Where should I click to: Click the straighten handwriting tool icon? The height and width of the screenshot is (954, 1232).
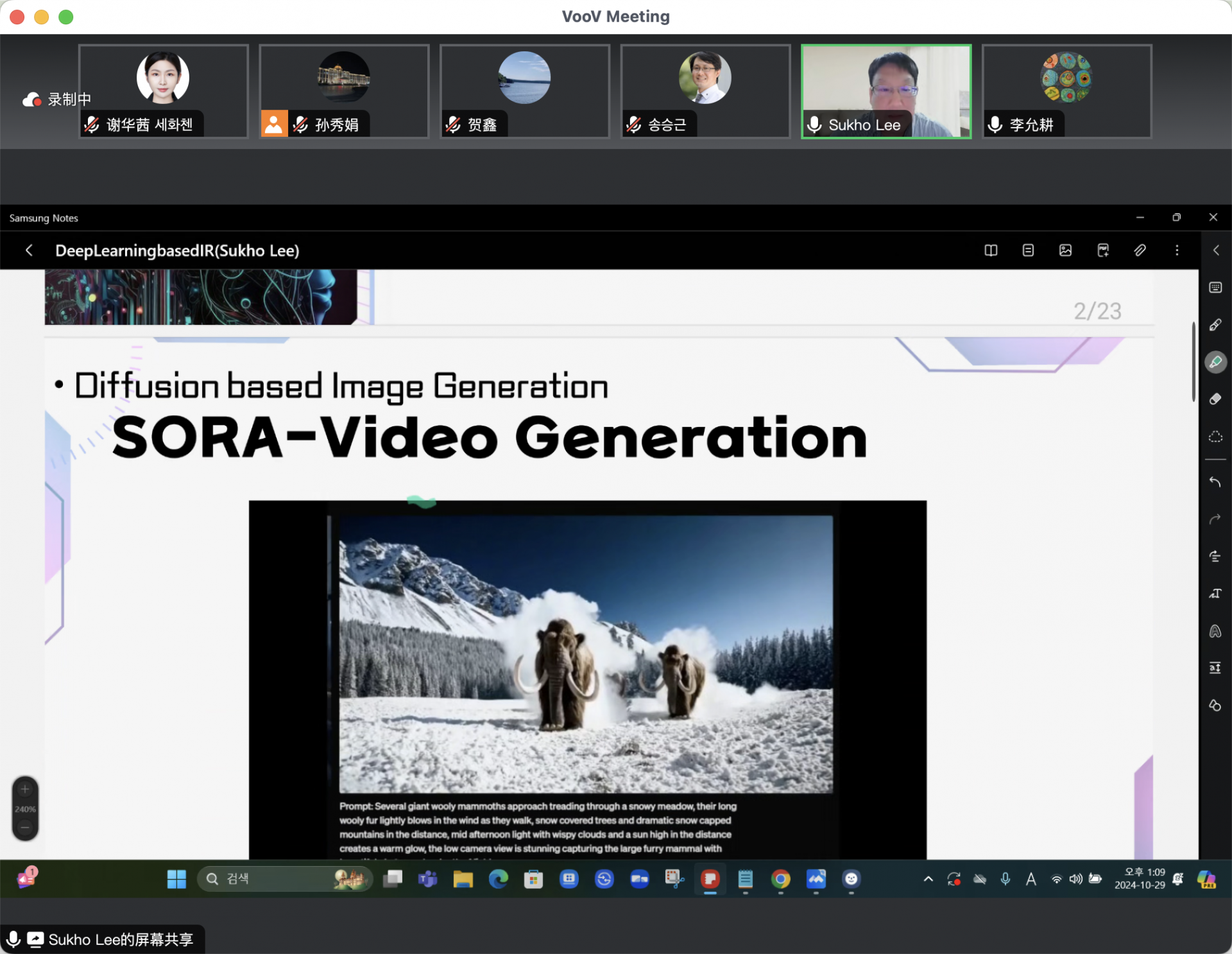[x=1215, y=556]
